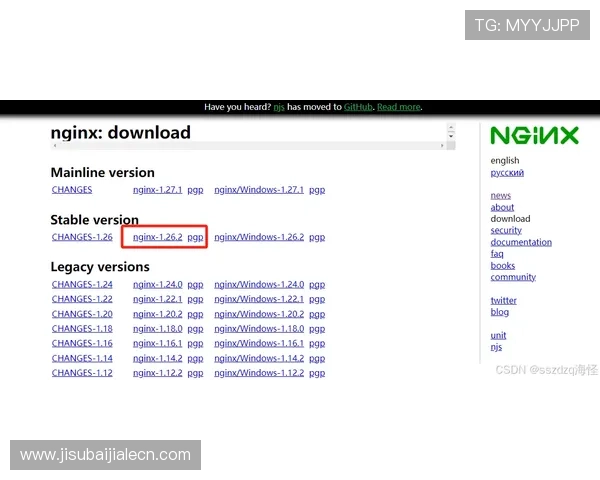Open the GitHub link in banner
The width and height of the screenshot is (600, 480).
[x=358, y=107]
